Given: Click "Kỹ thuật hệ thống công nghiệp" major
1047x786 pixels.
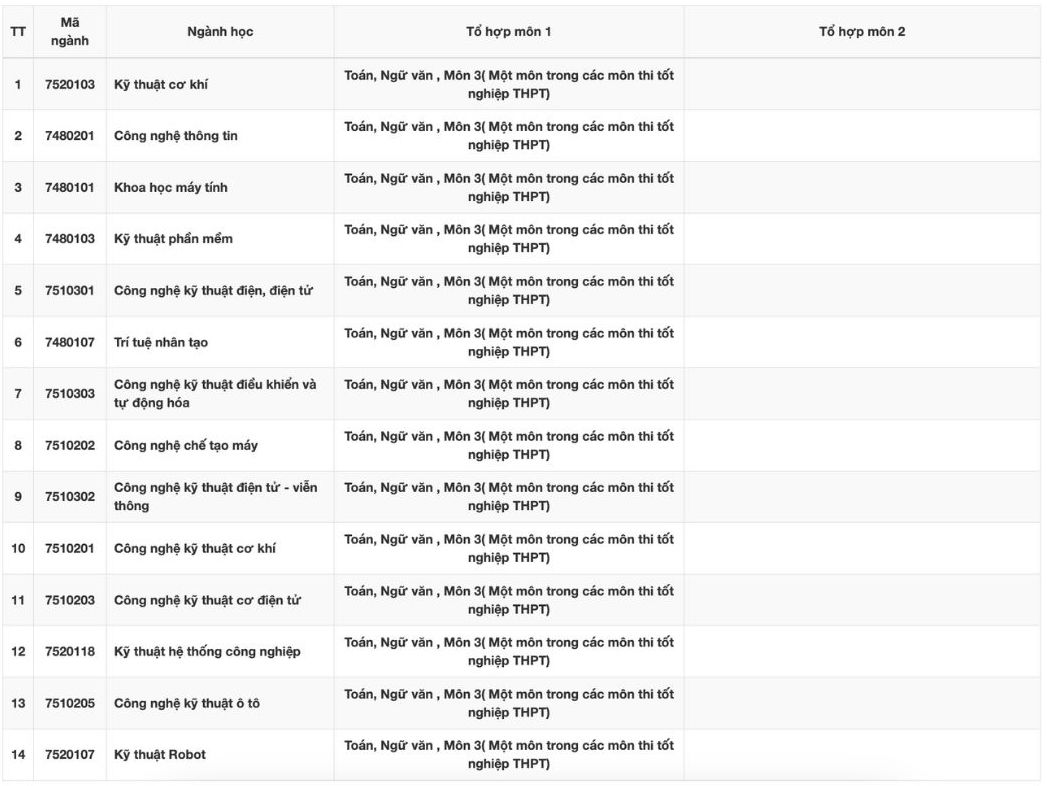Looking at the screenshot, I should tap(207, 652).
